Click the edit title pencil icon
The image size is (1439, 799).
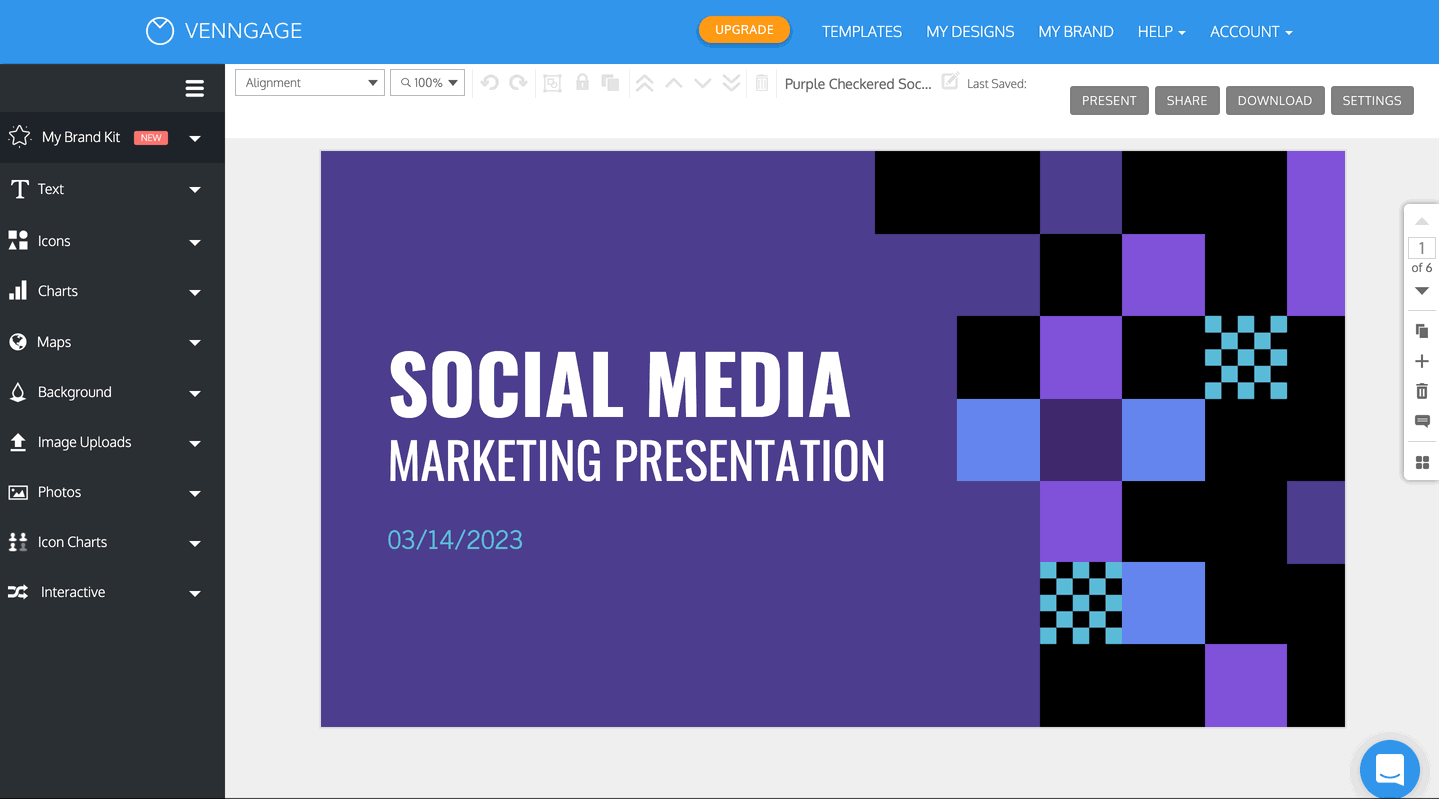coord(950,81)
